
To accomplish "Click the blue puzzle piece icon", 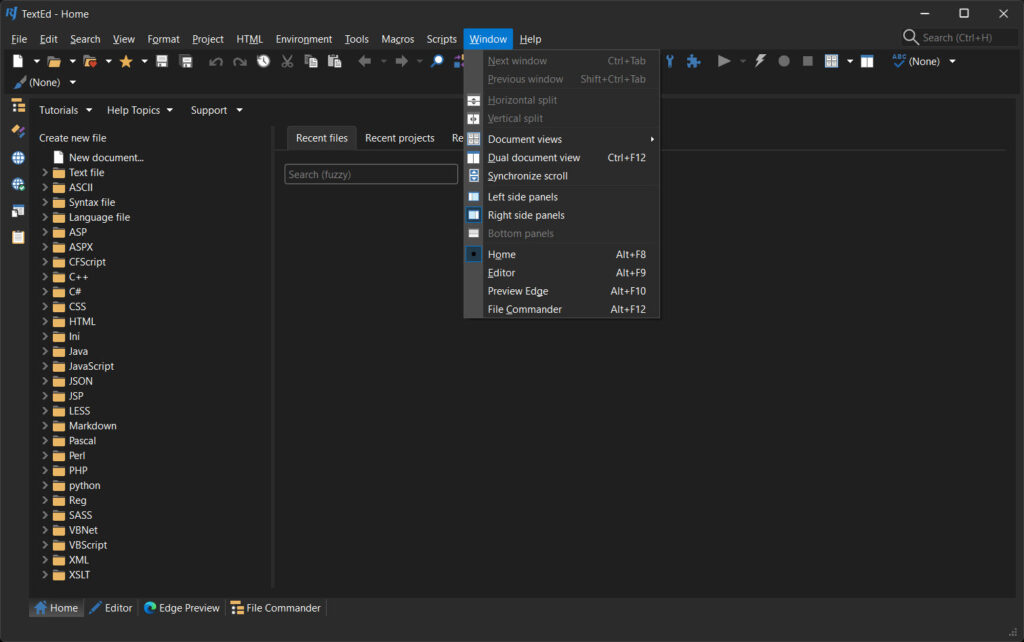I will coord(694,61).
